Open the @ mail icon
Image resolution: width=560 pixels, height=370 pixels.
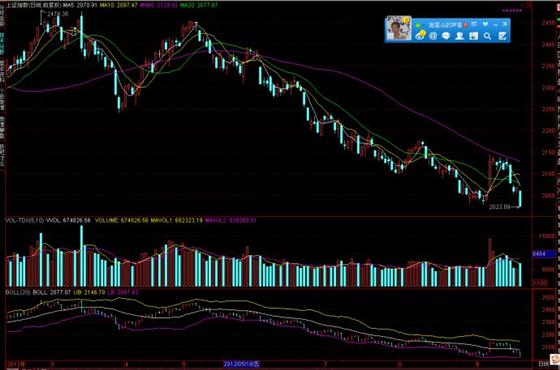433,36
